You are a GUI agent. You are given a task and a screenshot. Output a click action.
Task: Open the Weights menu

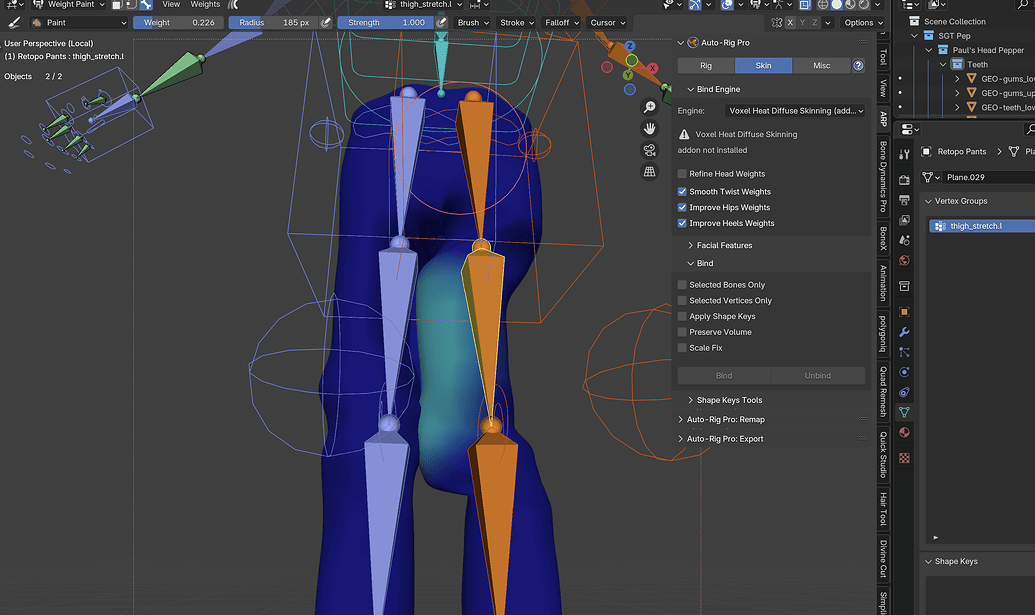[x=205, y=4]
